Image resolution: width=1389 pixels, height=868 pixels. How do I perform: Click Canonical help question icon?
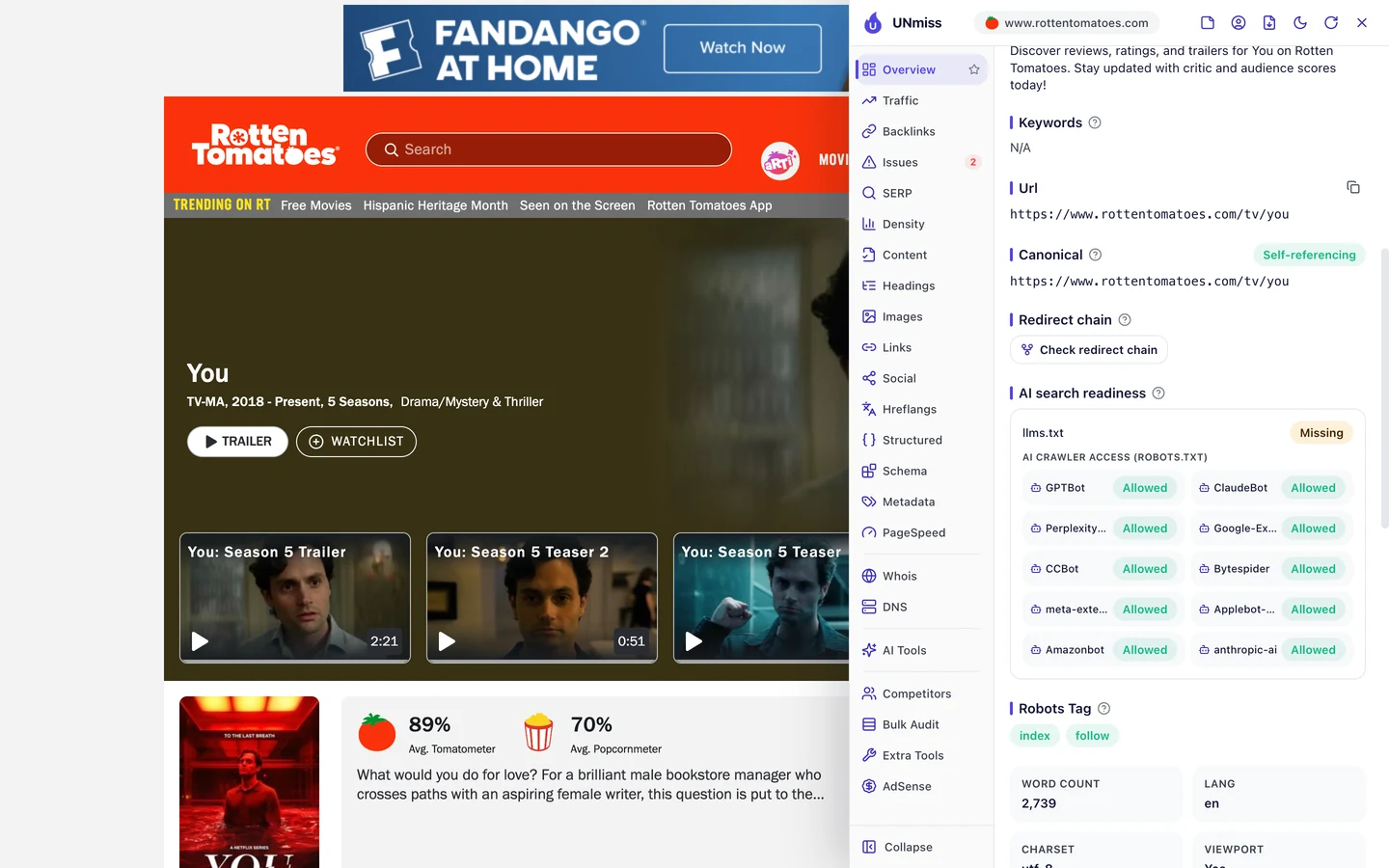[1096, 255]
